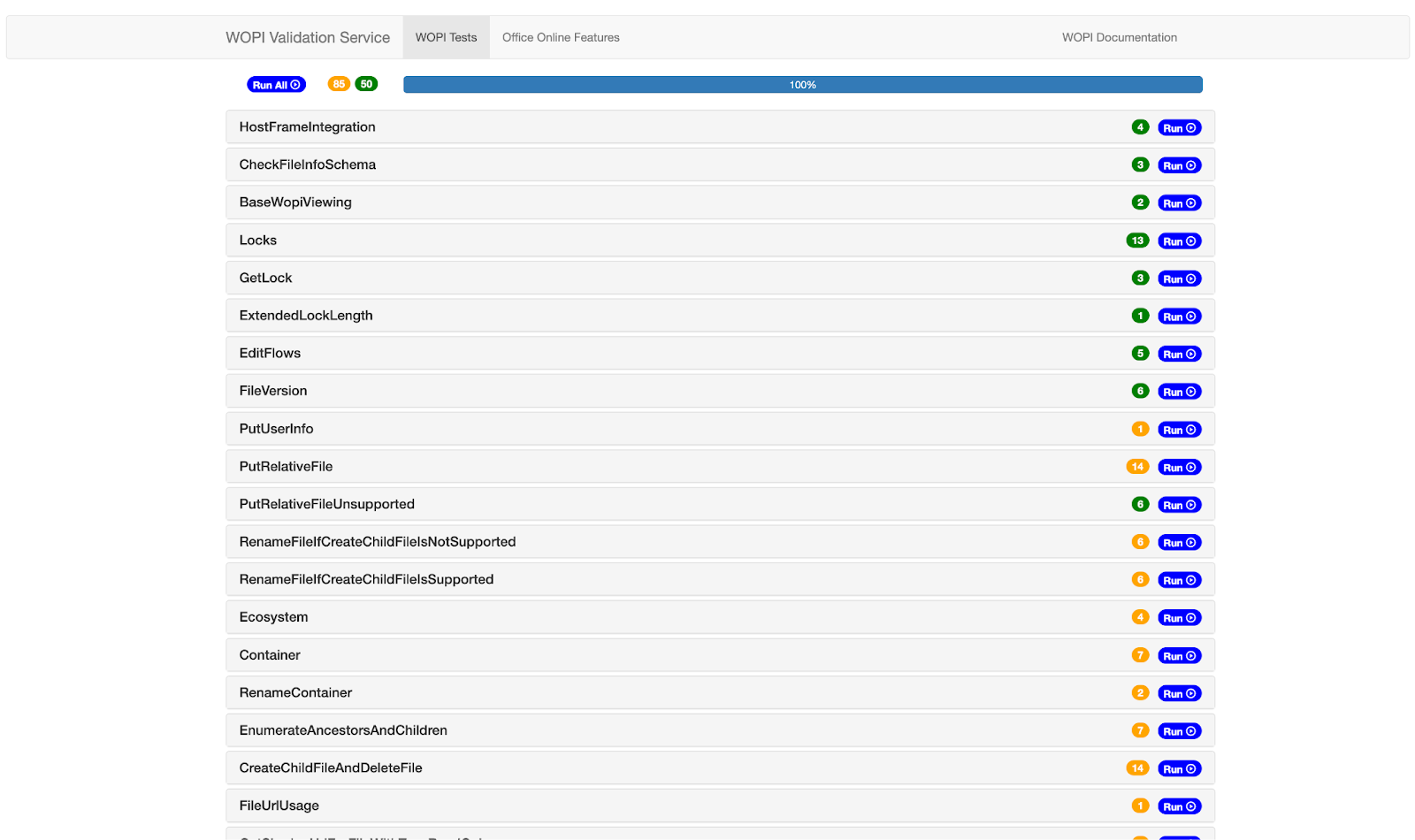Run the CheckFileInfoSchema tests
This screenshot has height=840, width=1415.
tap(1179, 165)
